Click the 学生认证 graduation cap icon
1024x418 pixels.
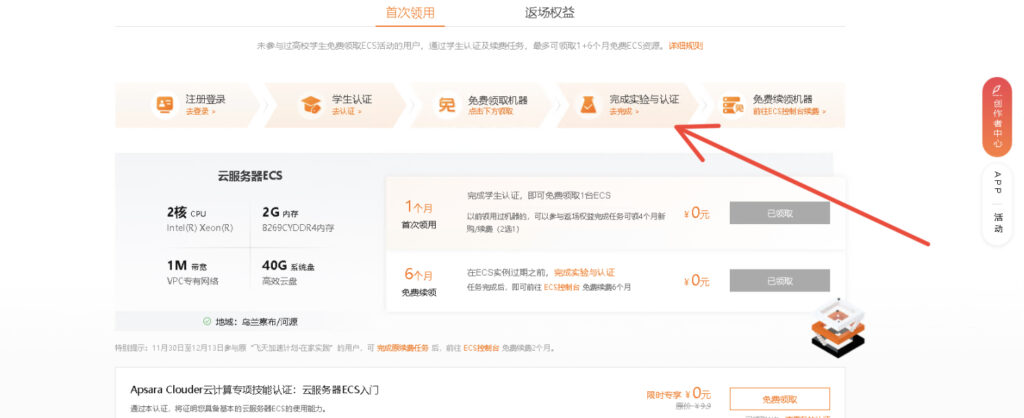click(311, 104)
